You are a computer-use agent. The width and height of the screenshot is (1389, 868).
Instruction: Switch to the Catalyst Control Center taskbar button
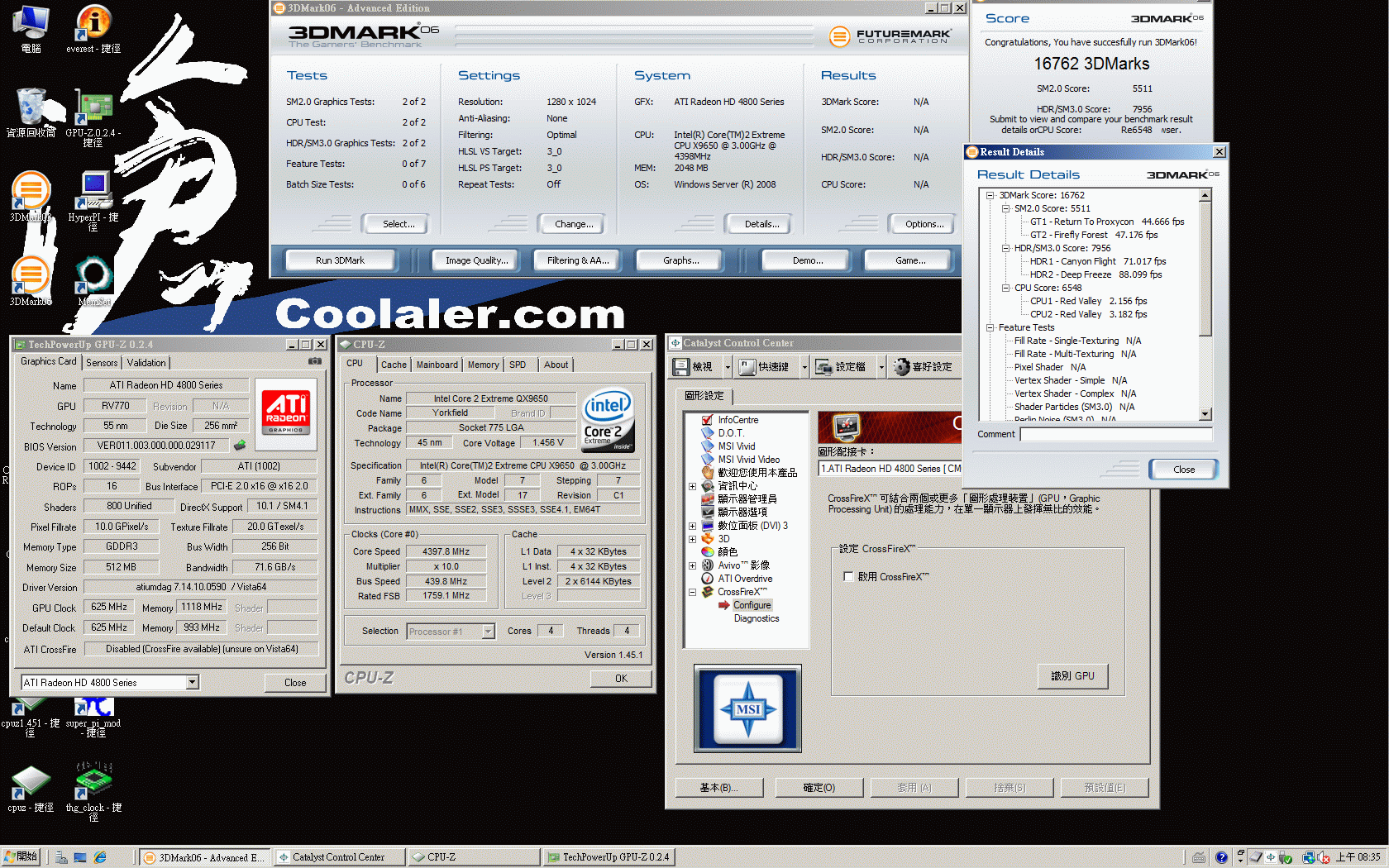click(338, 857)
